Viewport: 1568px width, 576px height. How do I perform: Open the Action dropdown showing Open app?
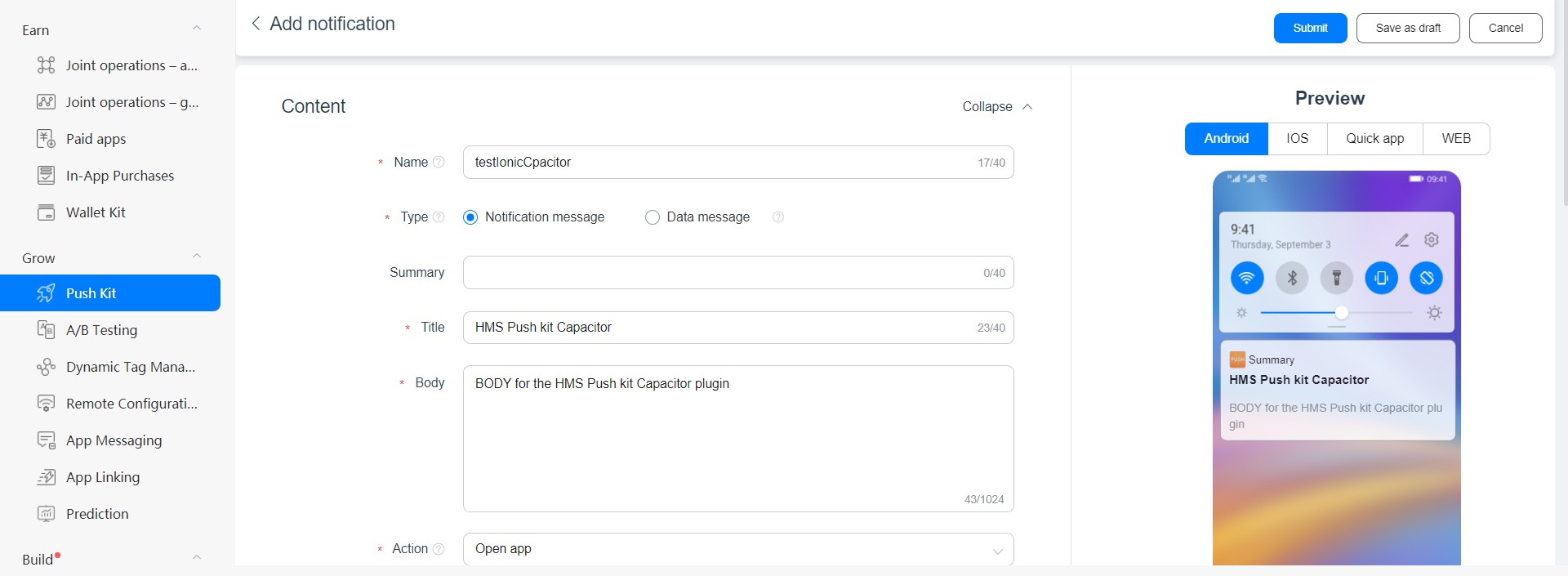[738, 549]
